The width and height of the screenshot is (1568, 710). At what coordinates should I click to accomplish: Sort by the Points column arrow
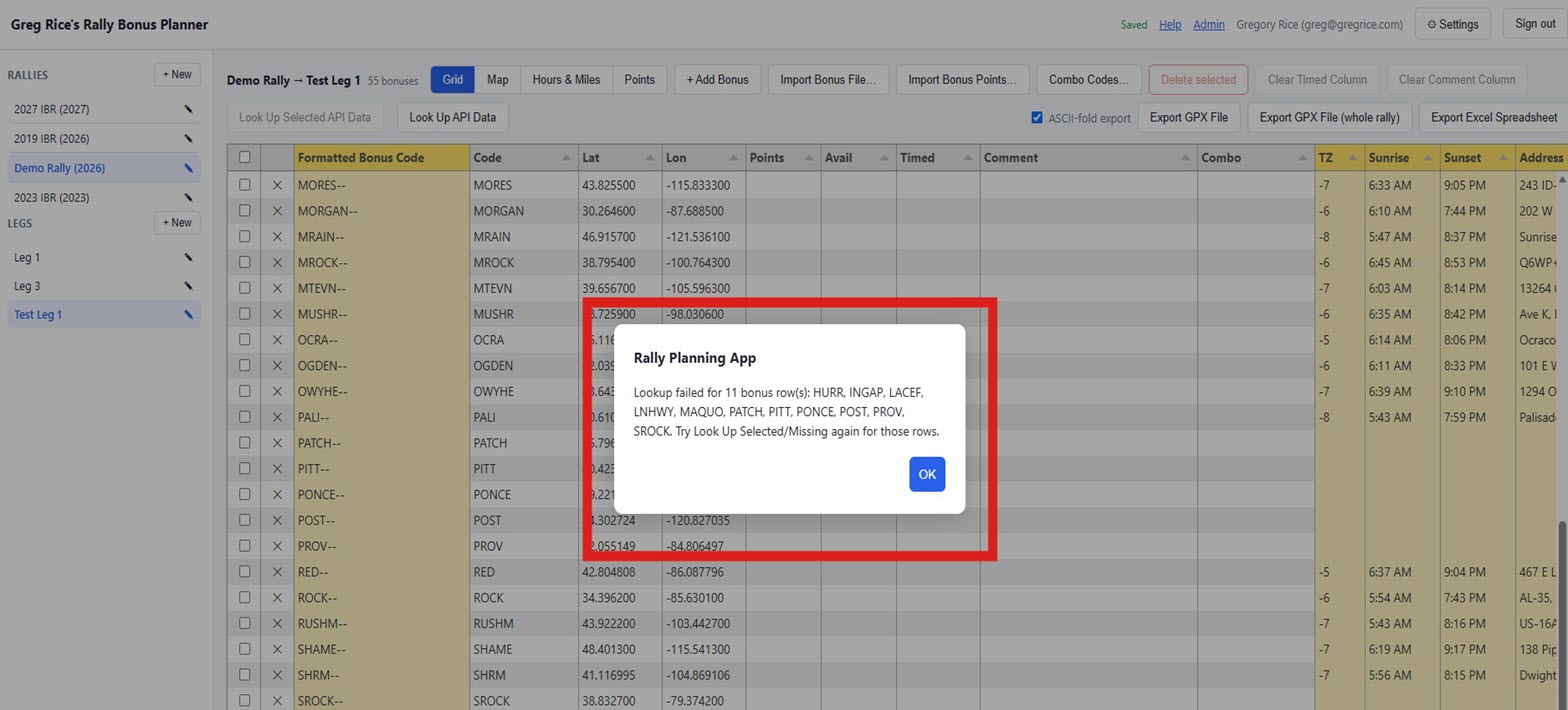pyautogui.click(x=808, y=158)
